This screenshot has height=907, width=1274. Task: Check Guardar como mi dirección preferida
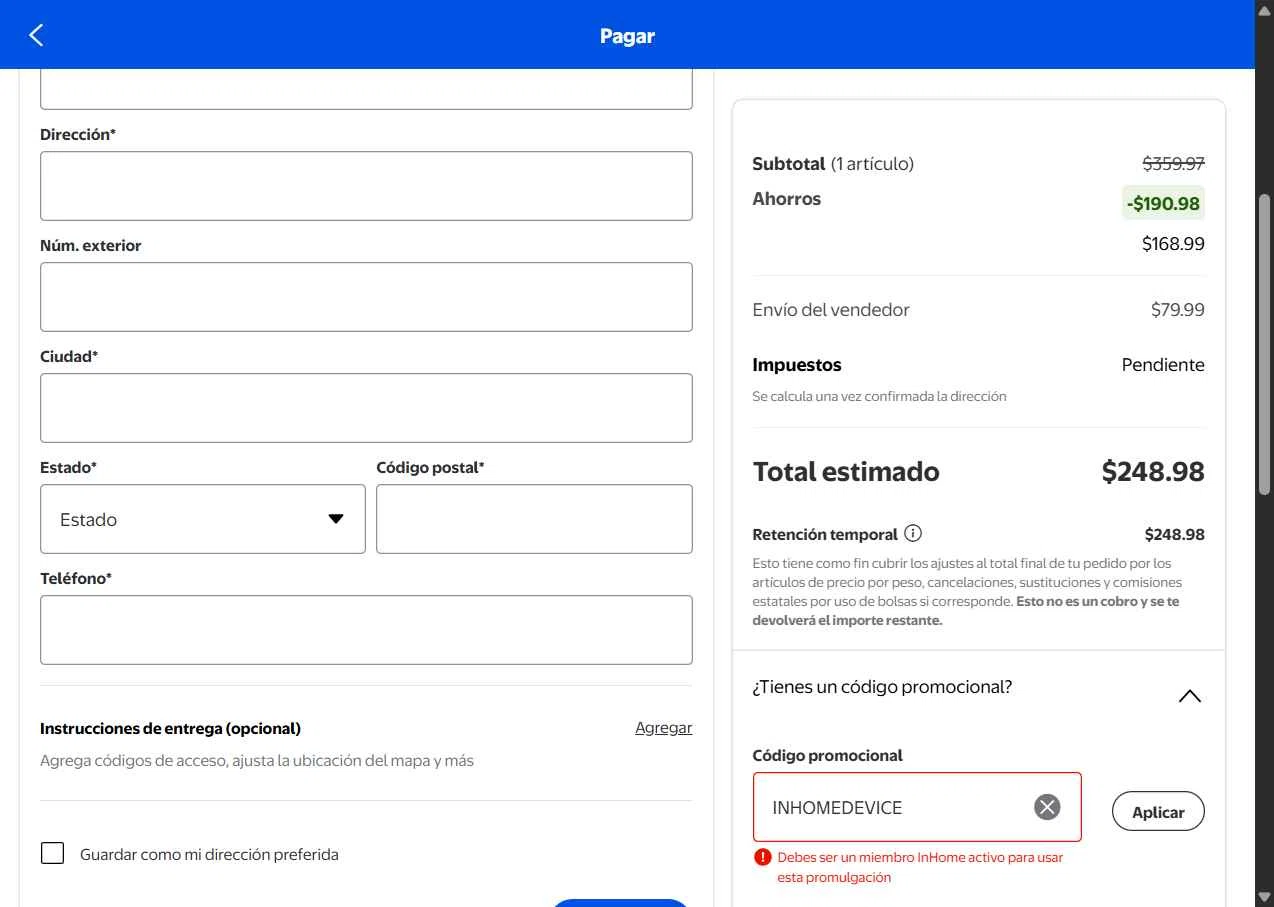tap(52, 854)
